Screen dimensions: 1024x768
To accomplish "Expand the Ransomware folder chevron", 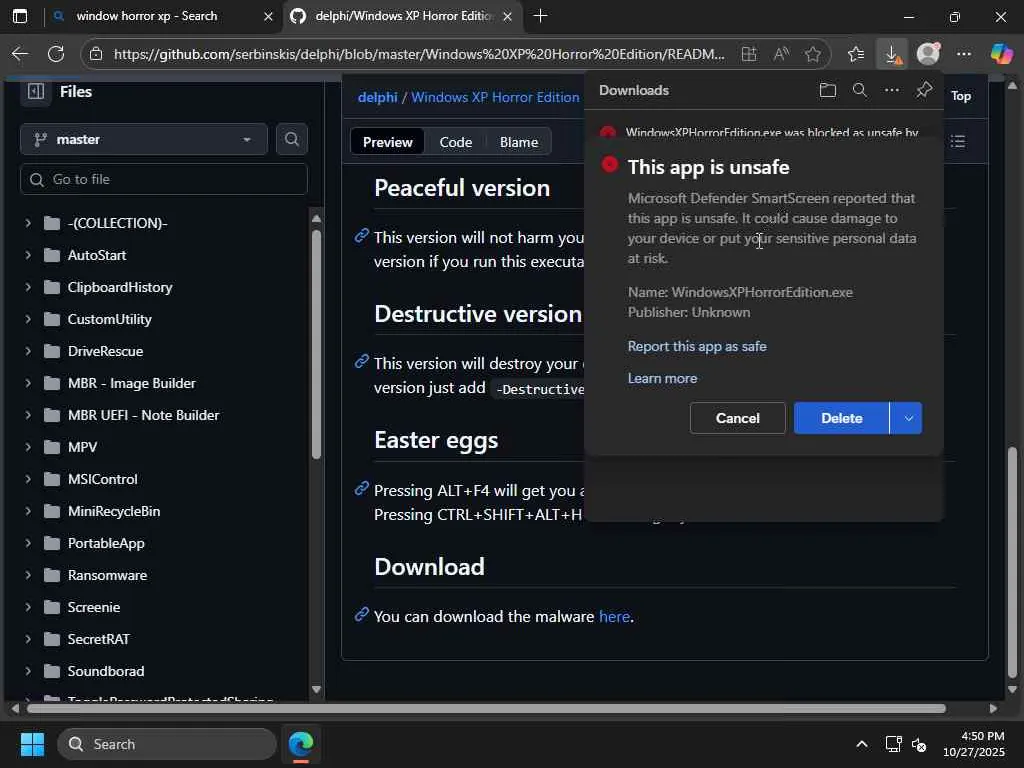I will (x=27, y=575).
